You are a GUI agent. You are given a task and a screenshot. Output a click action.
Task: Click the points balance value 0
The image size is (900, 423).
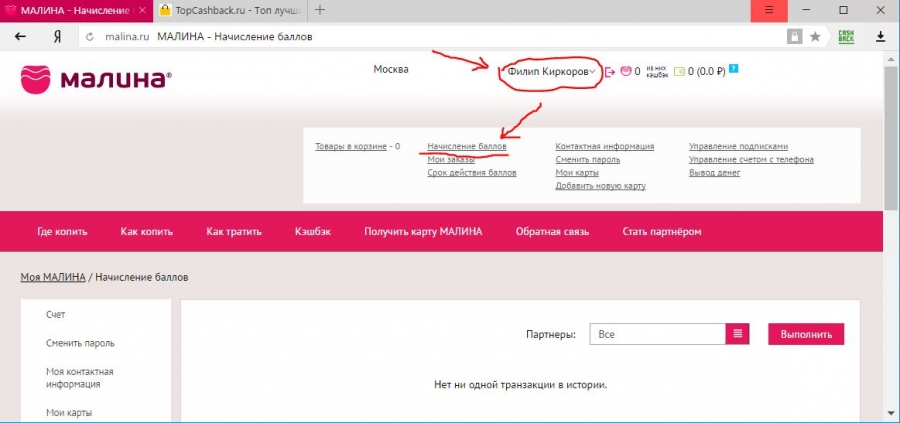pyautogui.click(x=637, y=72)
